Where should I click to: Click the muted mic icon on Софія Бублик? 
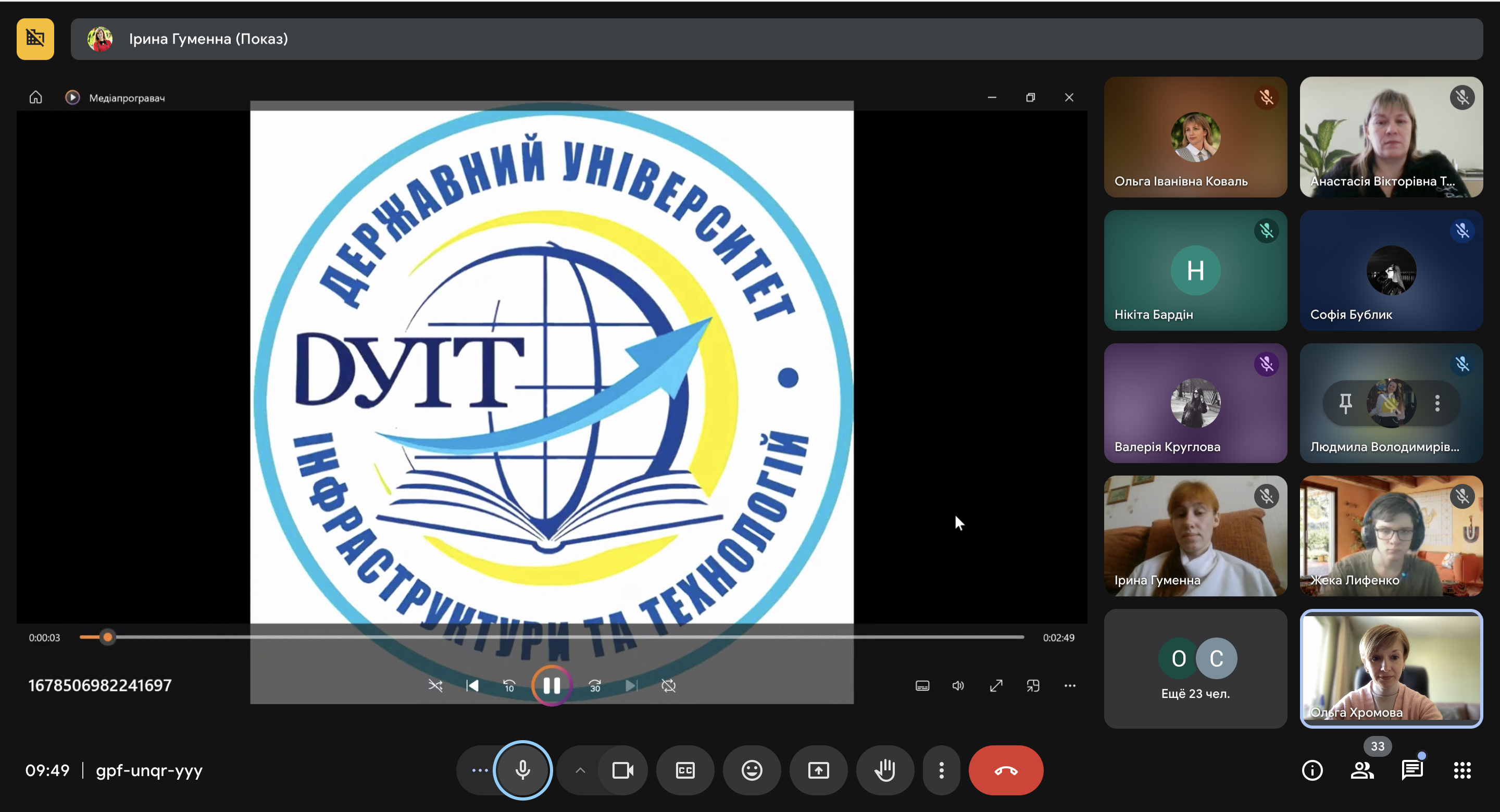pos(1462,231)
